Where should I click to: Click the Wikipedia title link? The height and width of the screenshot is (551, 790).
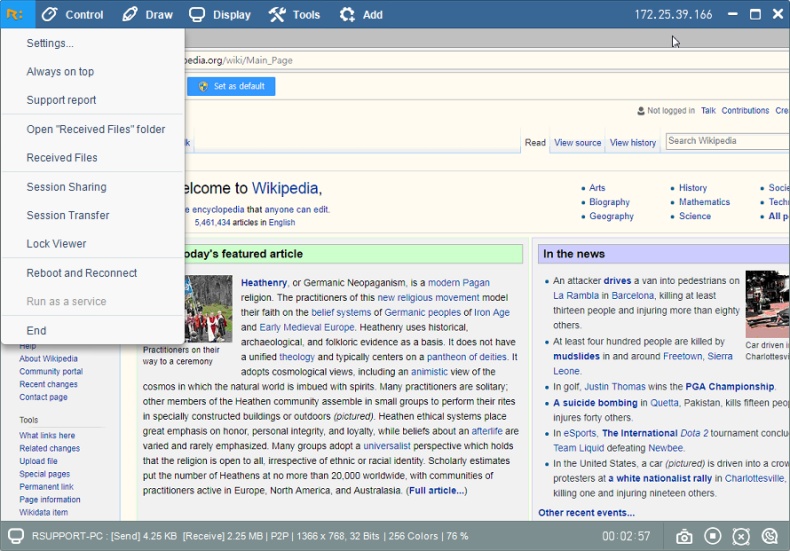tap(285, 188)
